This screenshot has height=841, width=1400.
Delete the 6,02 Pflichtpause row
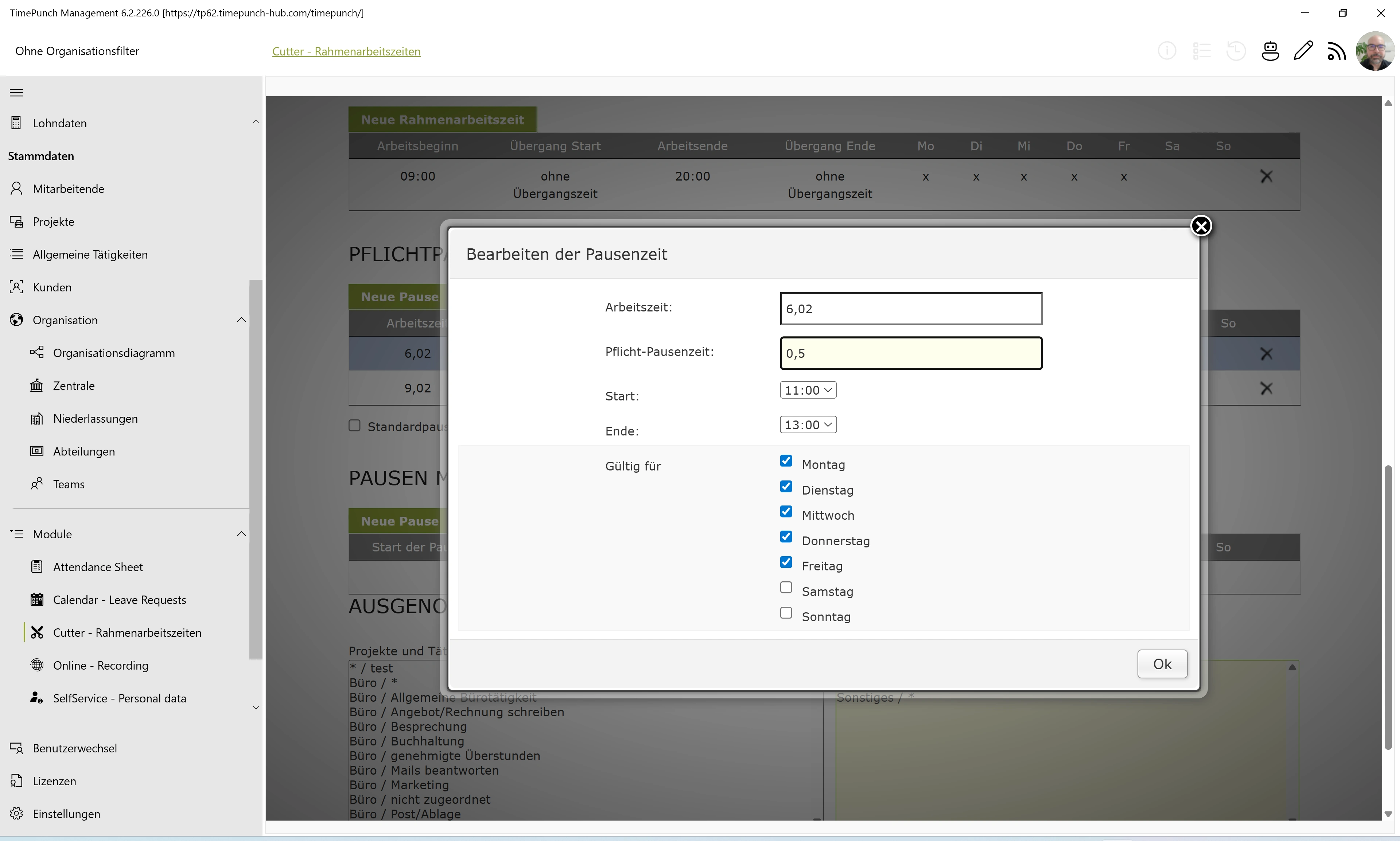(1266, 354)
